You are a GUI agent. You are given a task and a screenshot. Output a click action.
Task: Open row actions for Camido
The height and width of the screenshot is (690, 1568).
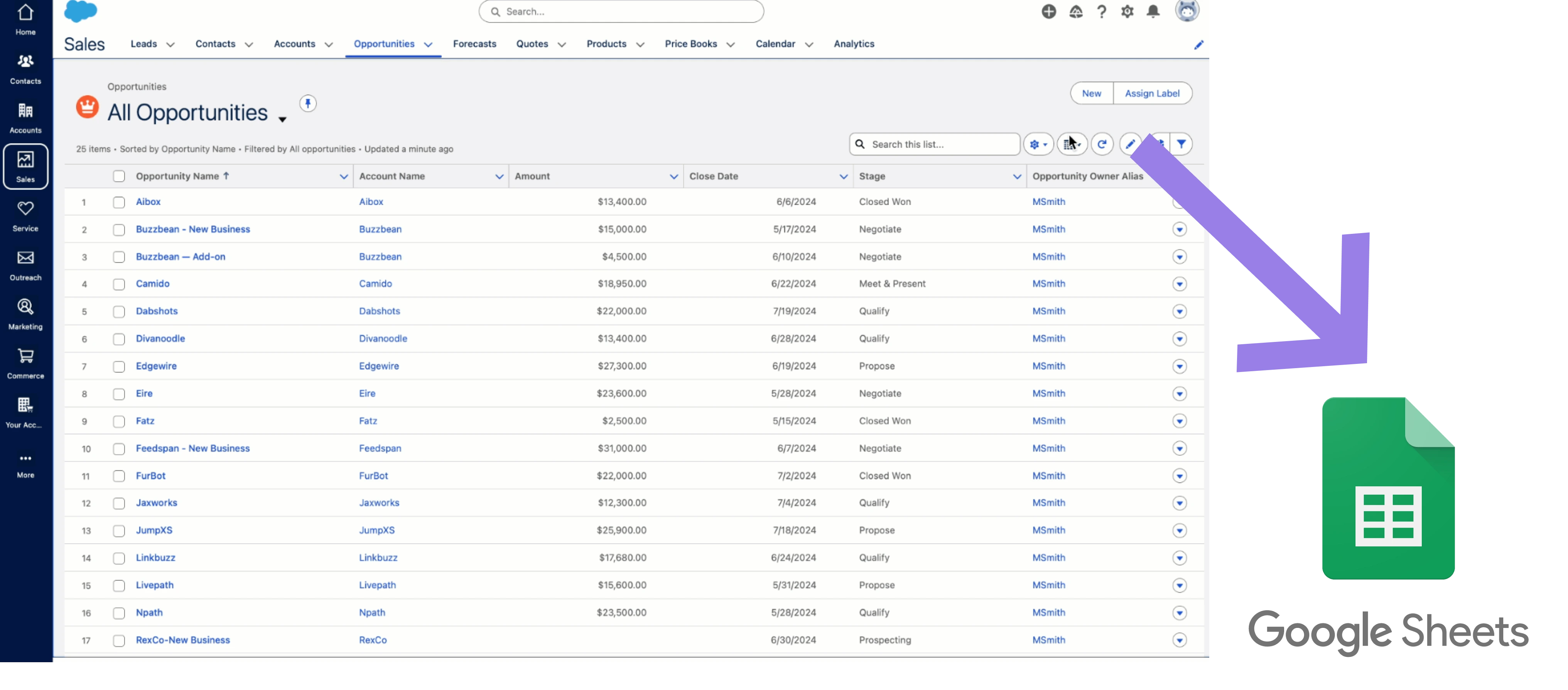coord(1179,284)
